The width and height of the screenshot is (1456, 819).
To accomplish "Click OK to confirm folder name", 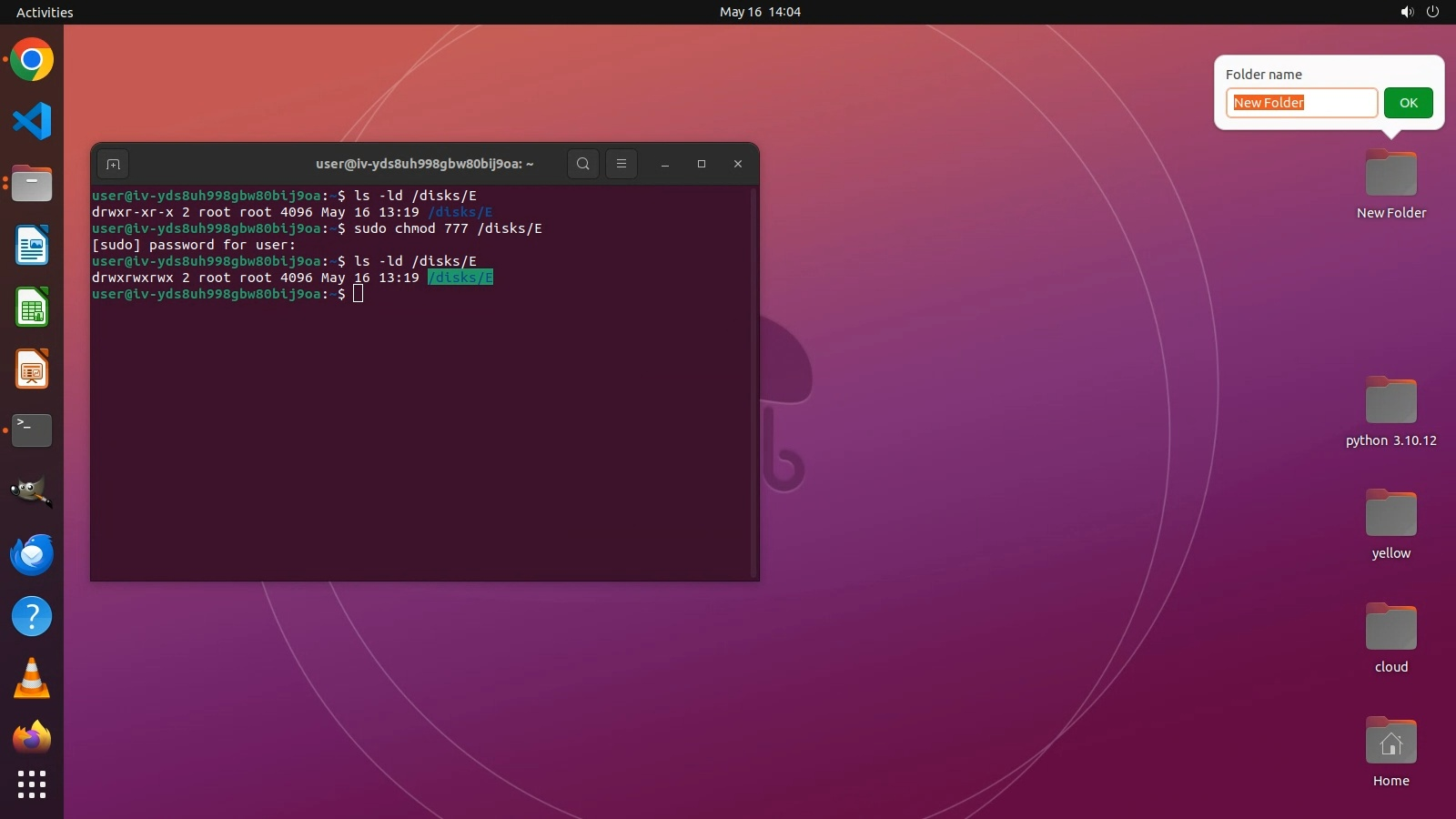I will point(1408,103).
